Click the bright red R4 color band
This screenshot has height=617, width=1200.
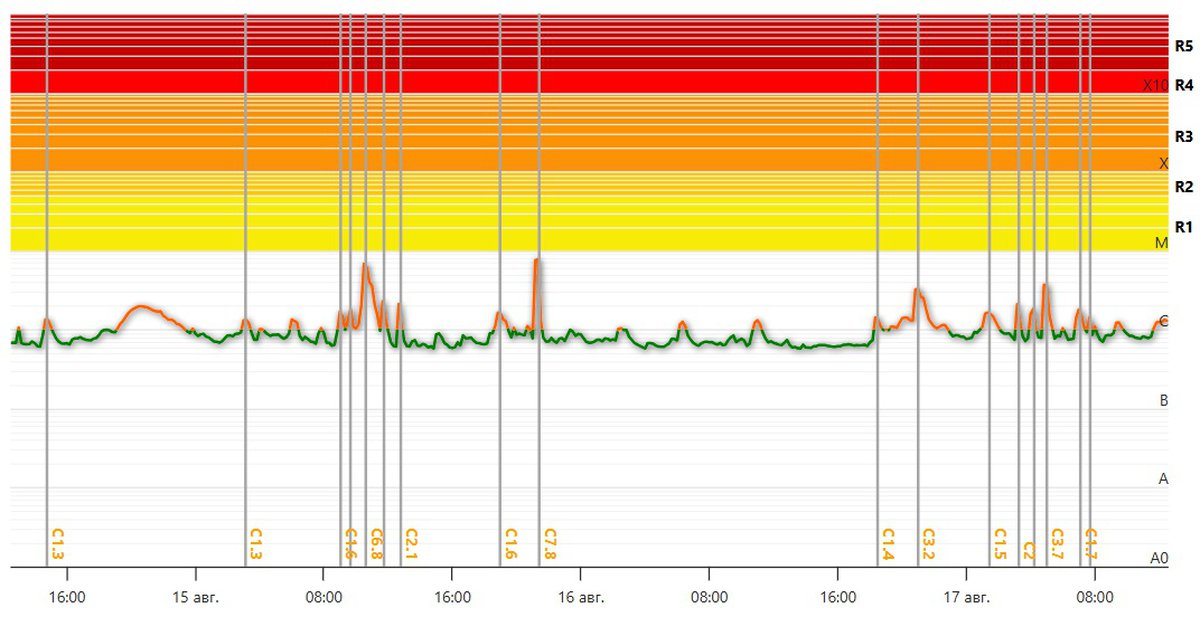click(x=580, y=82)
